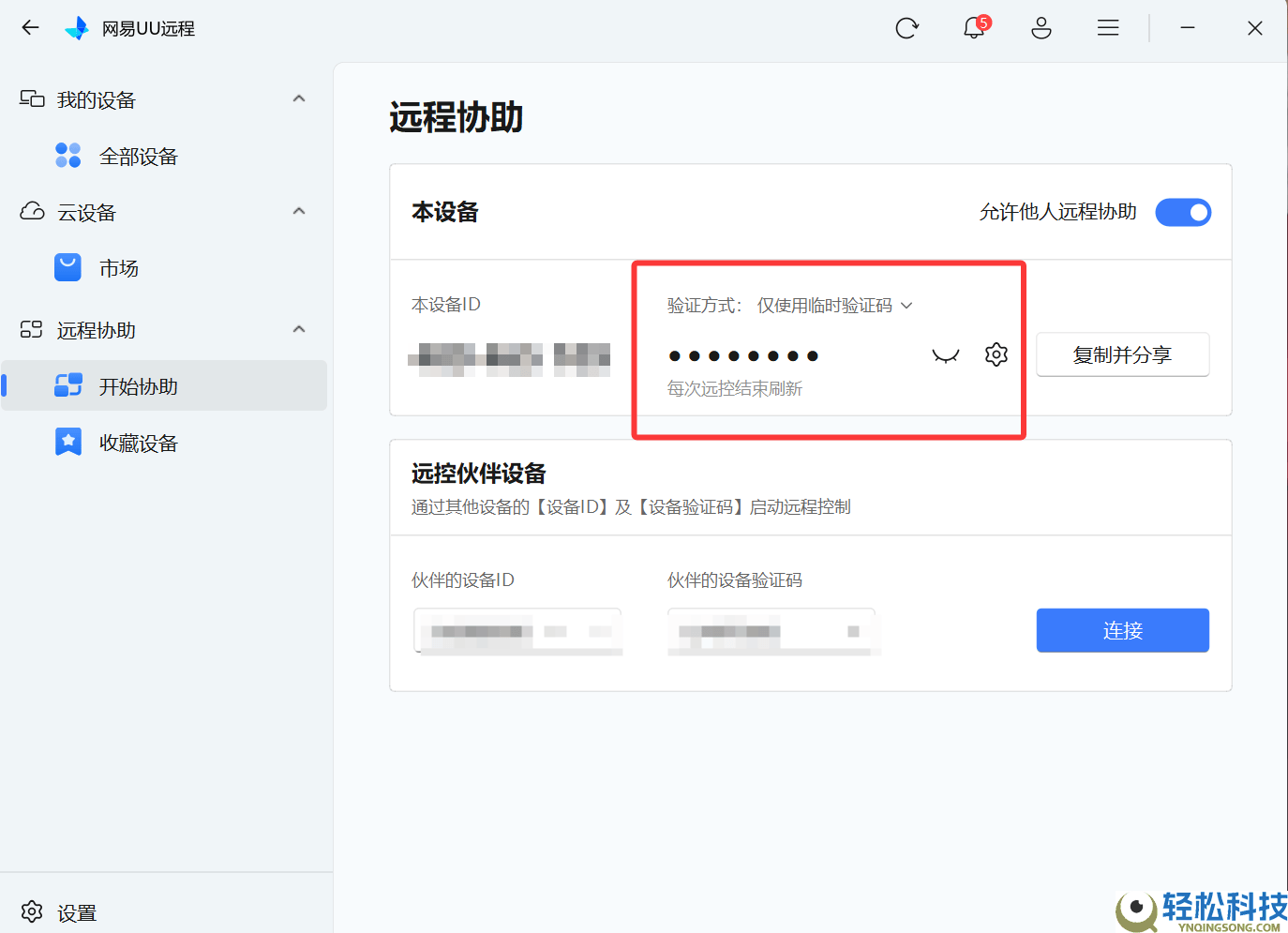Image resolution: width=1288 pixels, height=933 pixels.
Task: Refresh using the circular arrow icon
Action: pos(906,28)
